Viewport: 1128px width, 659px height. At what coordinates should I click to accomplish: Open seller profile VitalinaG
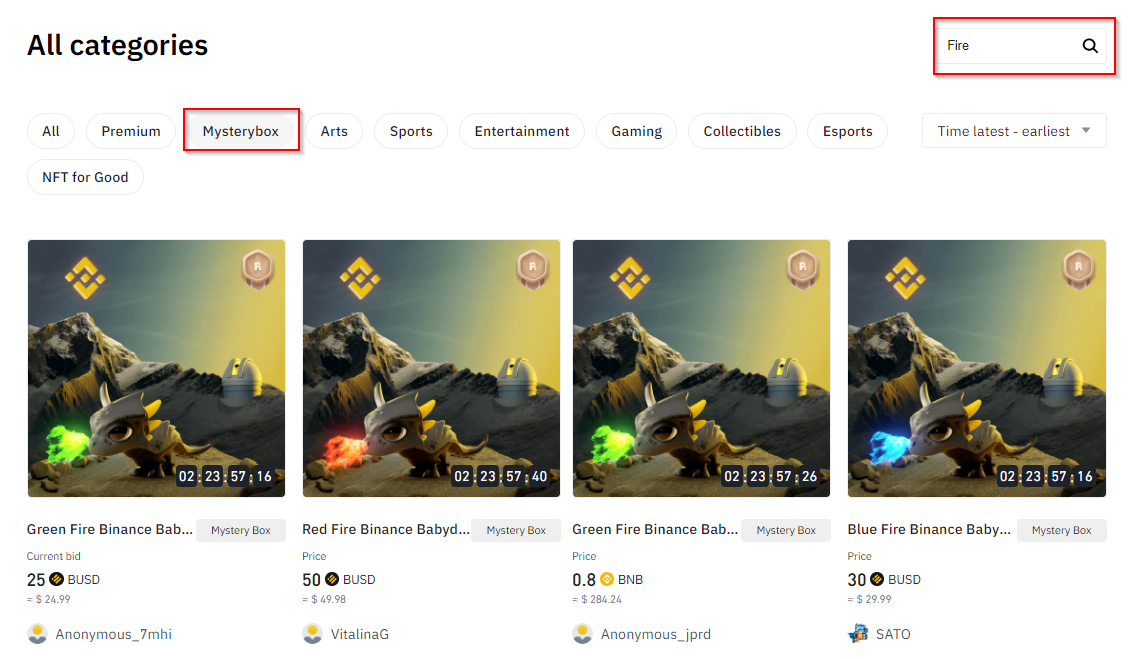point(360,635)
